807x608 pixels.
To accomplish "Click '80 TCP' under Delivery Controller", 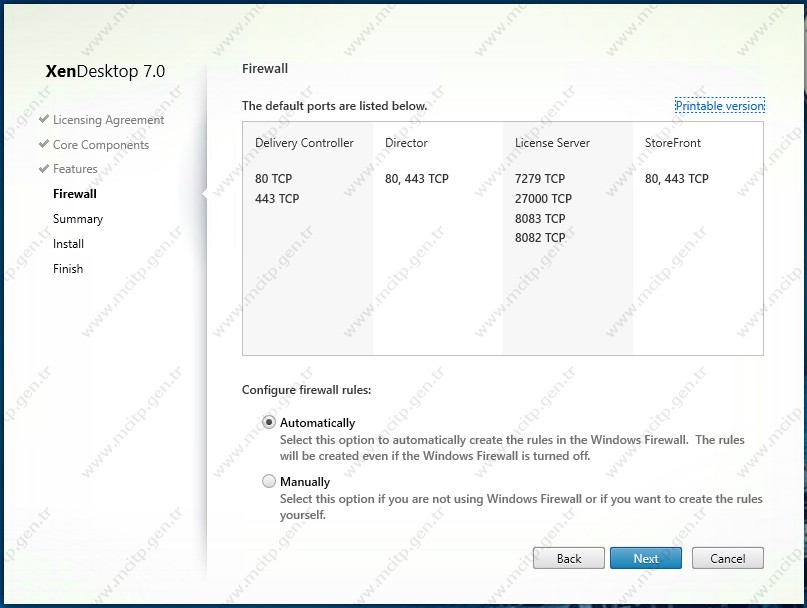I will [273, 179].
